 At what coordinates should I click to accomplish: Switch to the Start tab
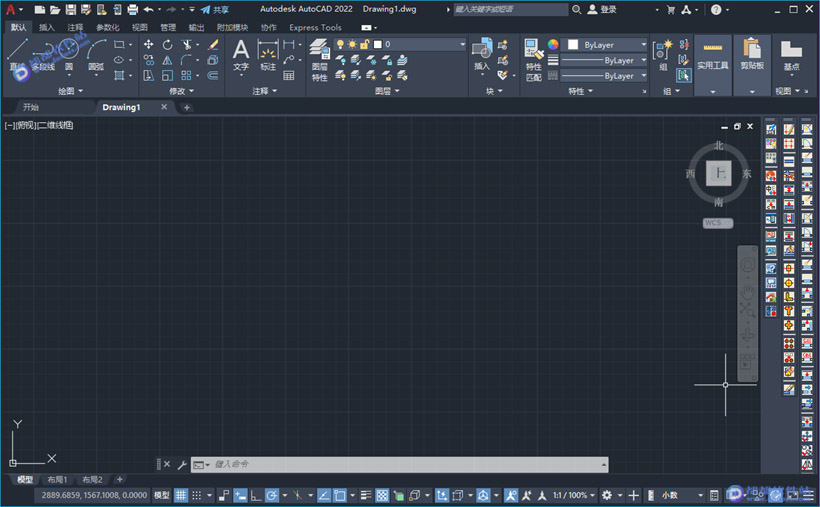pyautogui.click(x=31, y=107)
